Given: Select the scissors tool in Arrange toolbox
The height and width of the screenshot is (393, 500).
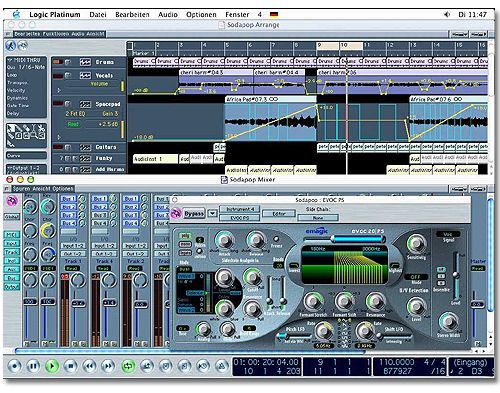Looking at the screenshot, I should (x=41, y=128).
